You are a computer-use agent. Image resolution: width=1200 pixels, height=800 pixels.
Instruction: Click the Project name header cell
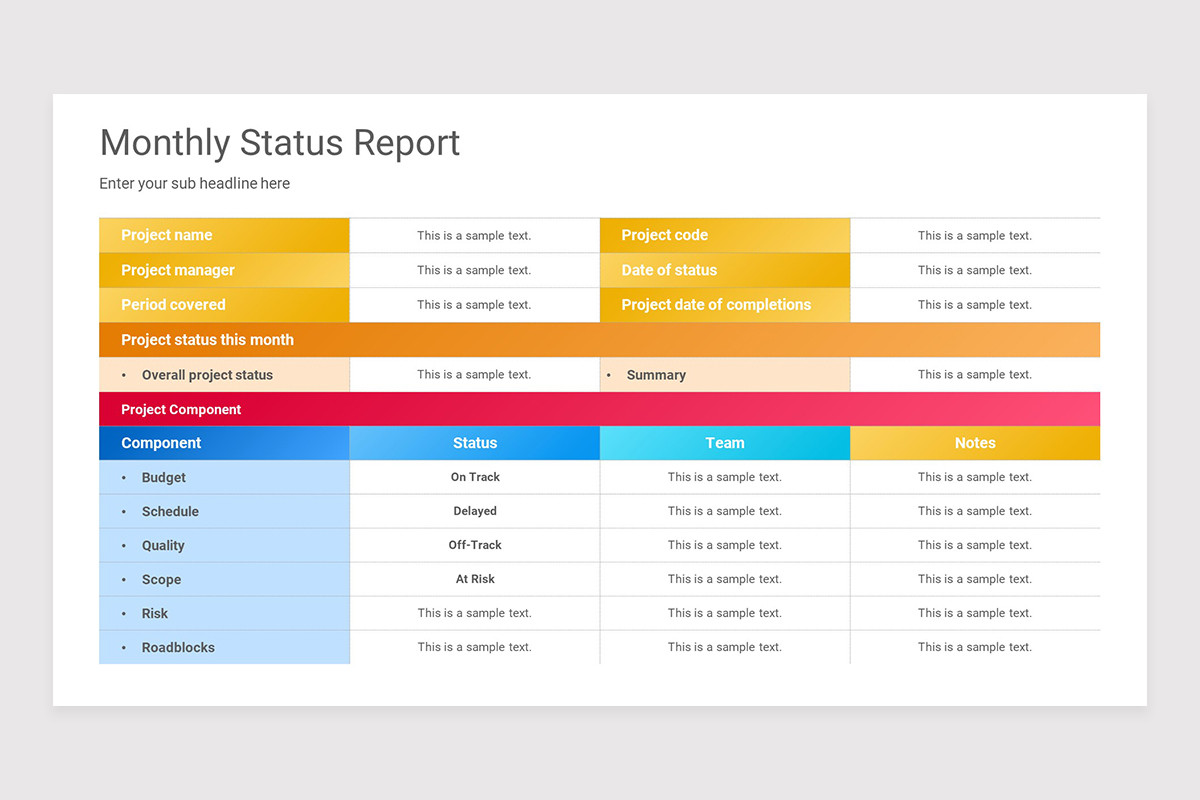[x=166, y=235]
